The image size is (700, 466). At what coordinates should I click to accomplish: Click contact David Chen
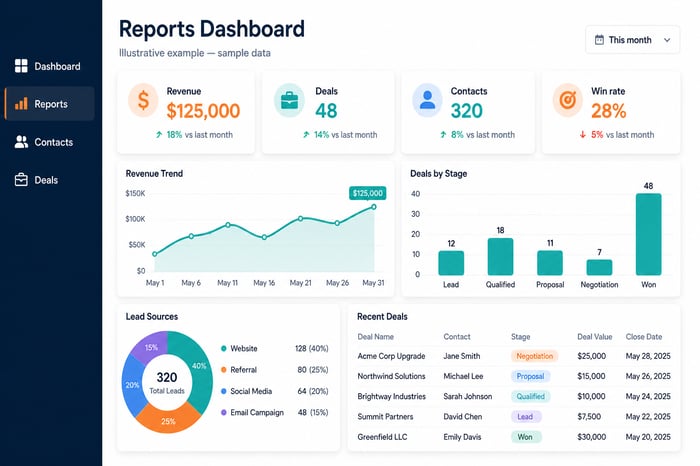click(462, 416)
